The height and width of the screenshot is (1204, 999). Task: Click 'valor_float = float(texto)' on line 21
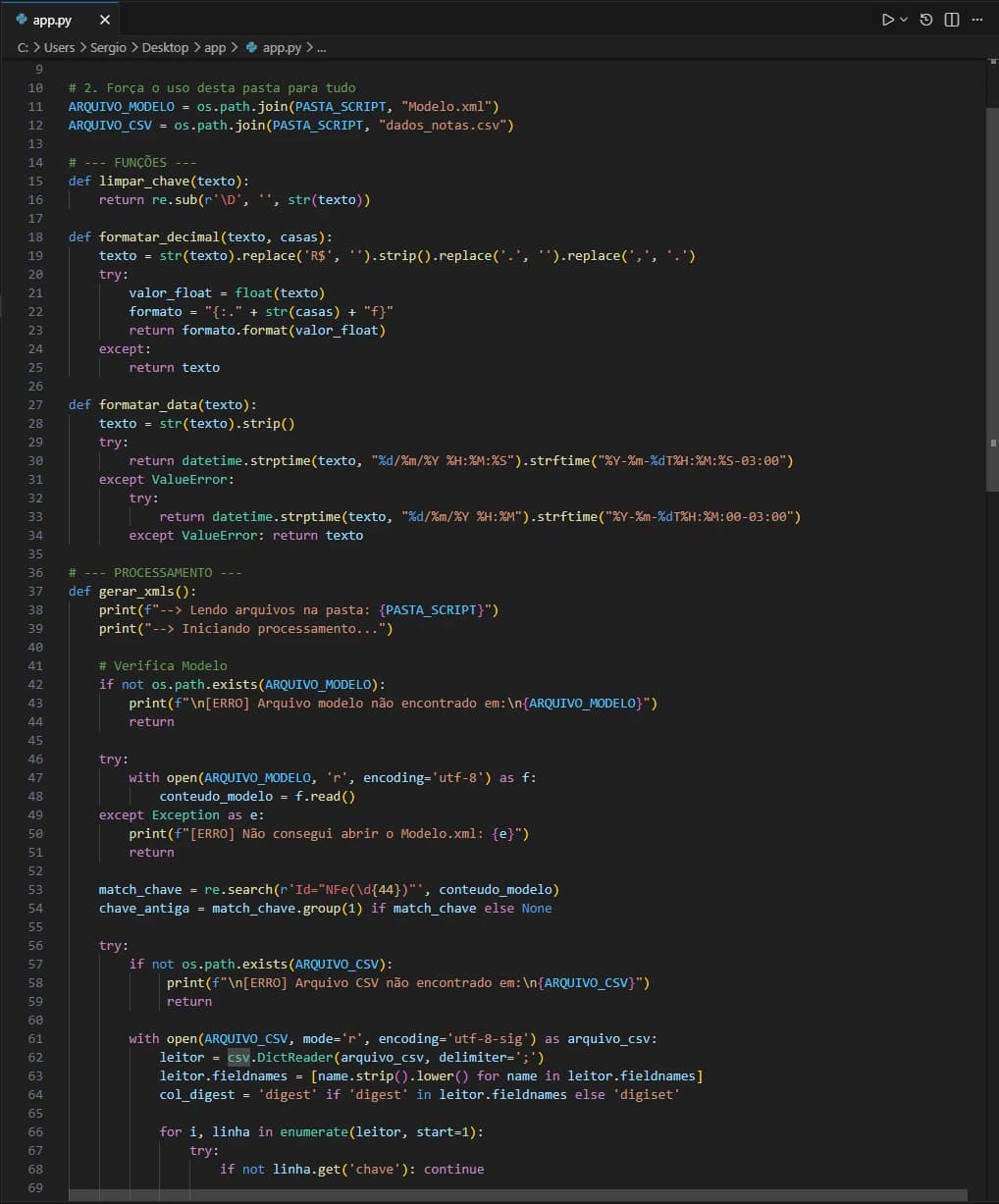[x=227, y=292]
